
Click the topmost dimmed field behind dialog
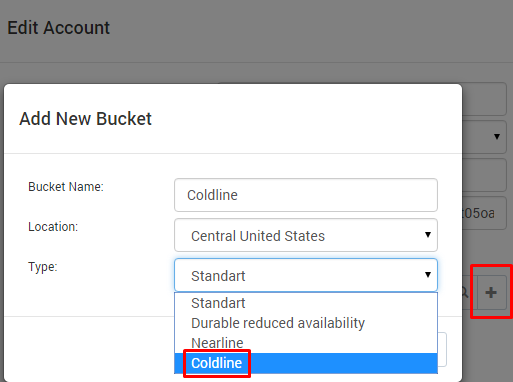click(x=484, y=99)
